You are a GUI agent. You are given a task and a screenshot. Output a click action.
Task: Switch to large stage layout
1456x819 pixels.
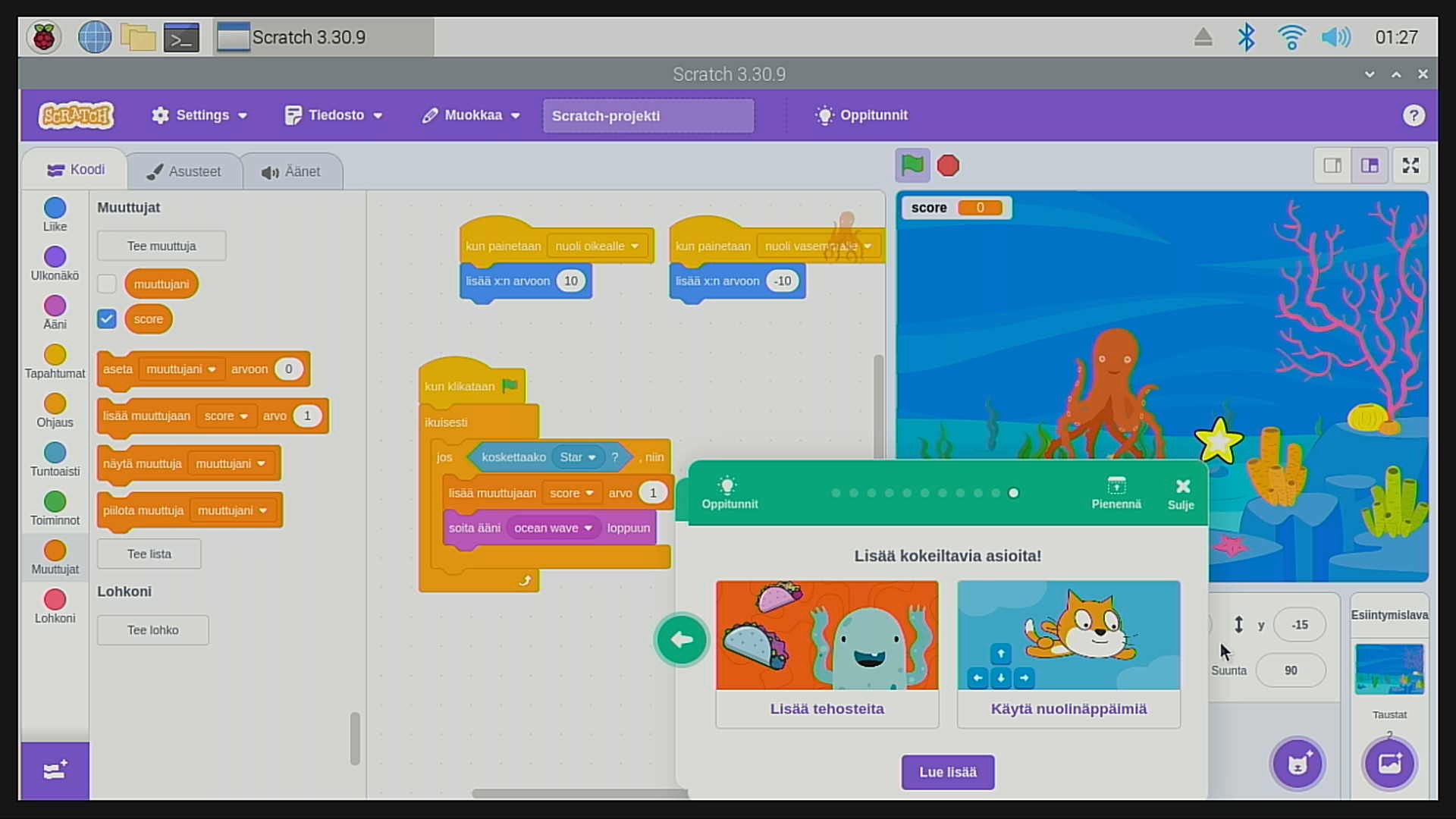click(x=1370, y=165)
